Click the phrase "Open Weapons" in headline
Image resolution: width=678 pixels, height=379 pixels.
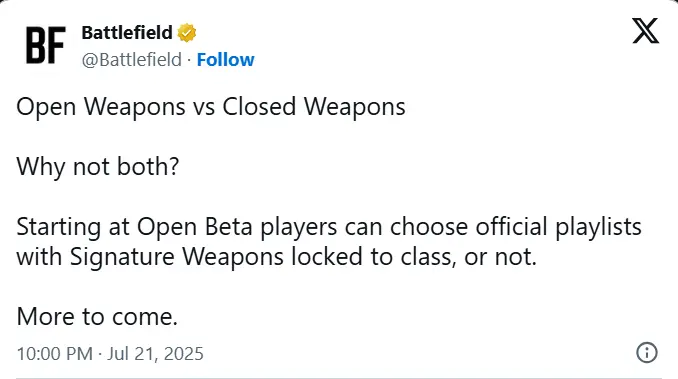[101, 107]
